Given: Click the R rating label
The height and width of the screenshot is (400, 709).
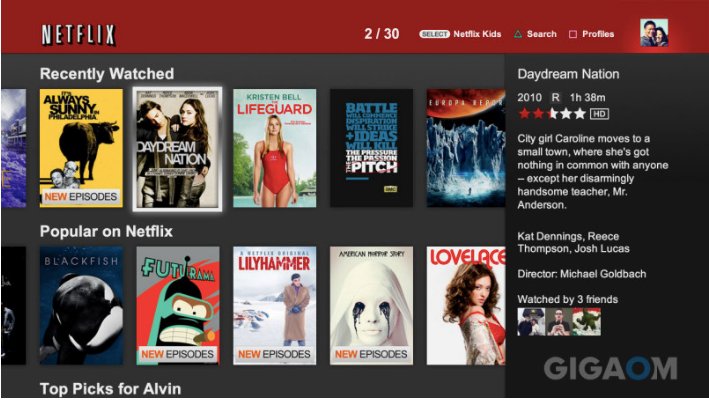Looking at the screenshot, I should (555, 98).
